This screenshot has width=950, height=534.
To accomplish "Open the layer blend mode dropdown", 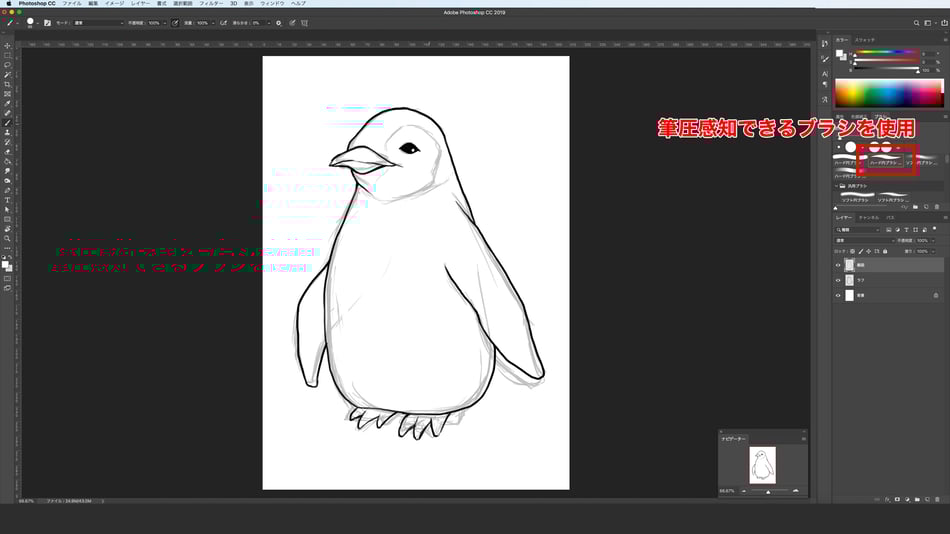I will coord(860,240).
